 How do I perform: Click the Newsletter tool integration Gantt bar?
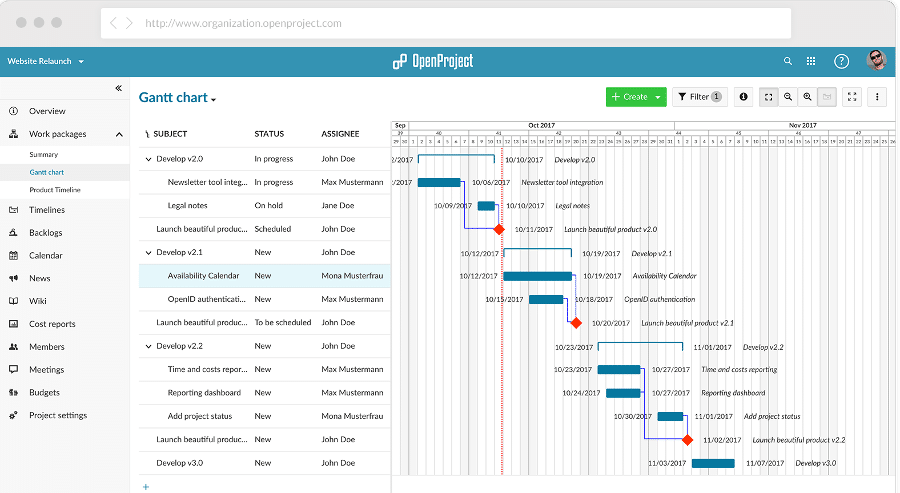tap(439, 183)
